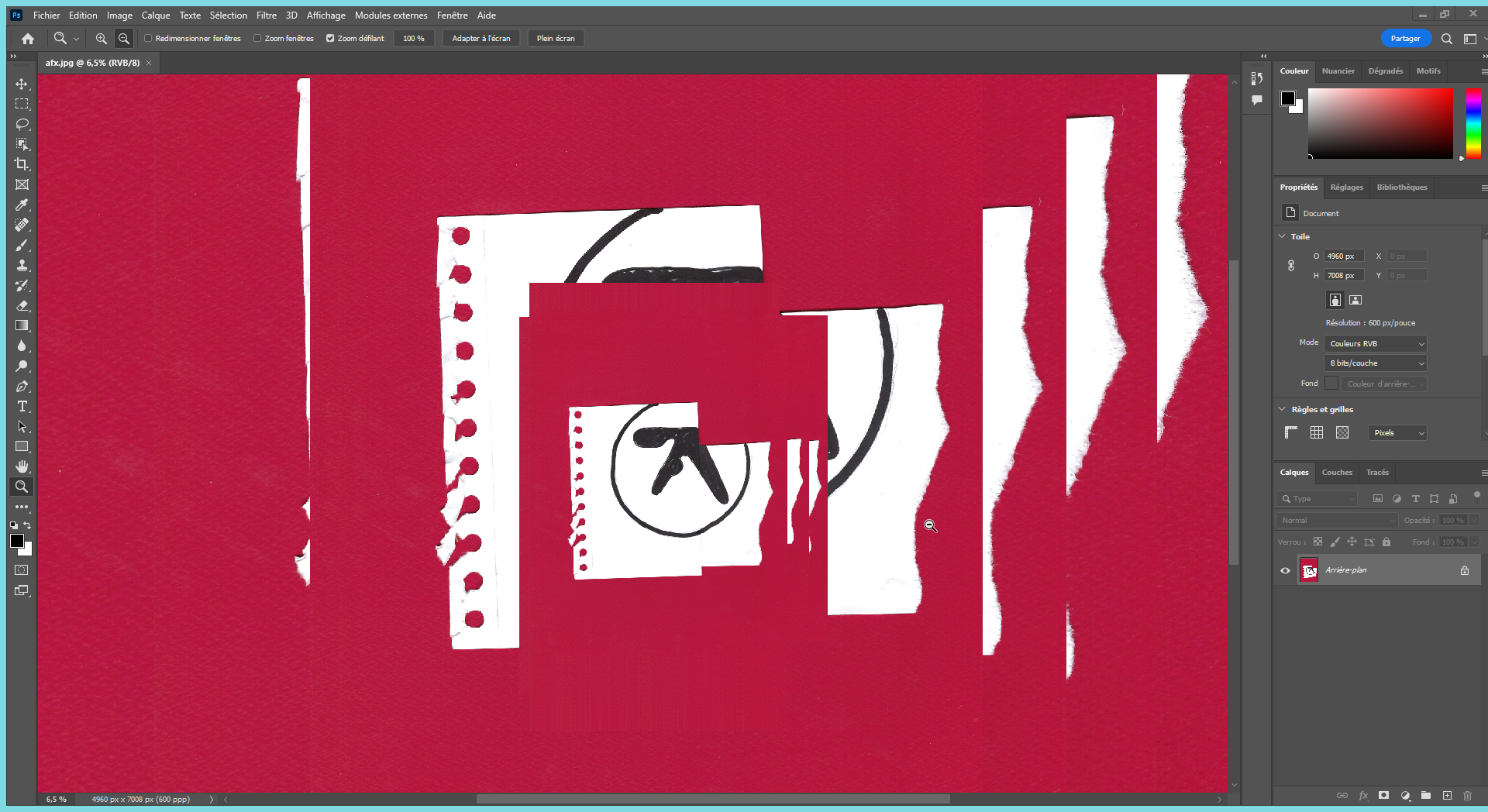The width and height of the screenshot is (1488, 812).
Task: Toggle rulers in Règles et grilles
Action: [1291, 433]
